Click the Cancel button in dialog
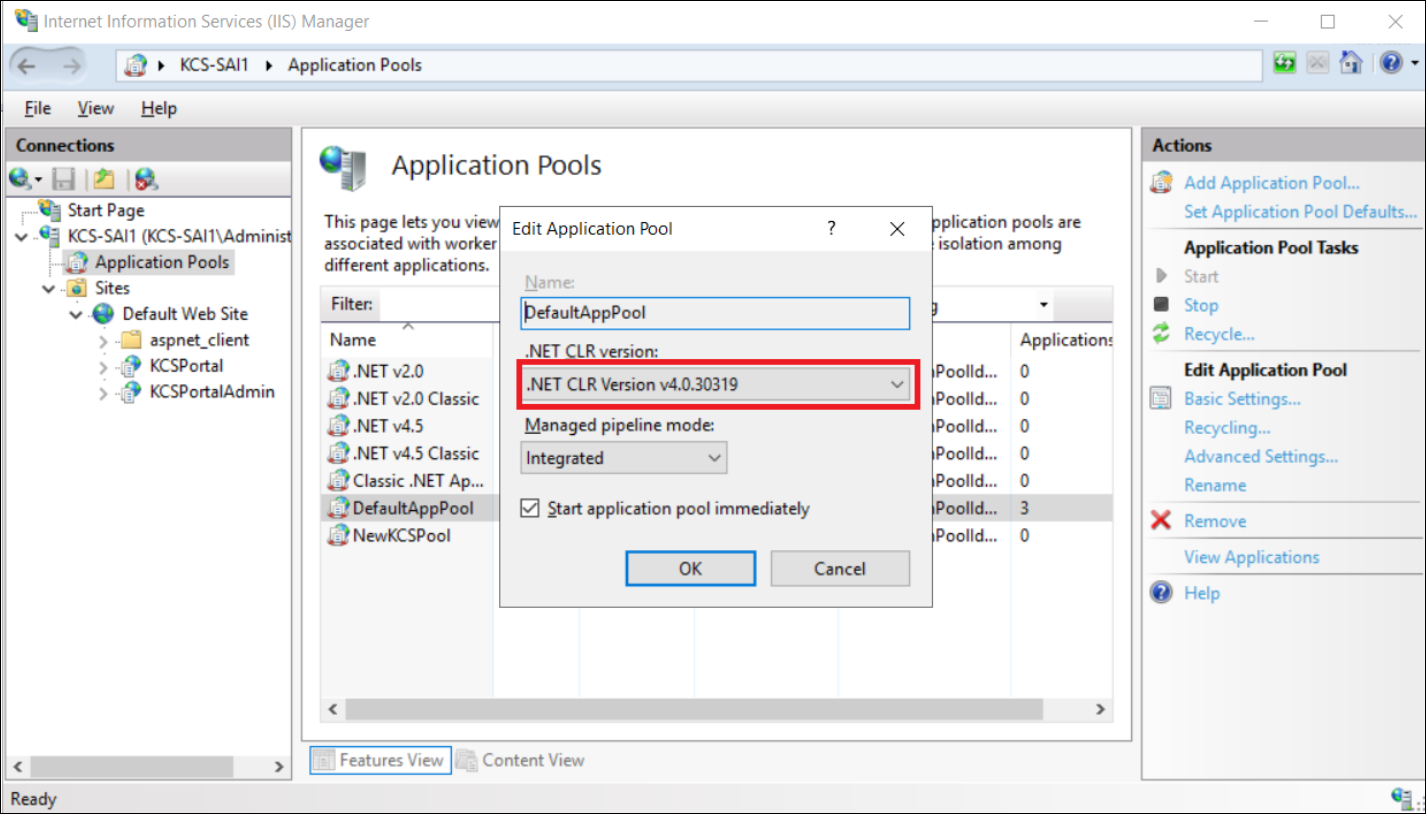Screen dimensions: 1426x814 pos(839,569)
